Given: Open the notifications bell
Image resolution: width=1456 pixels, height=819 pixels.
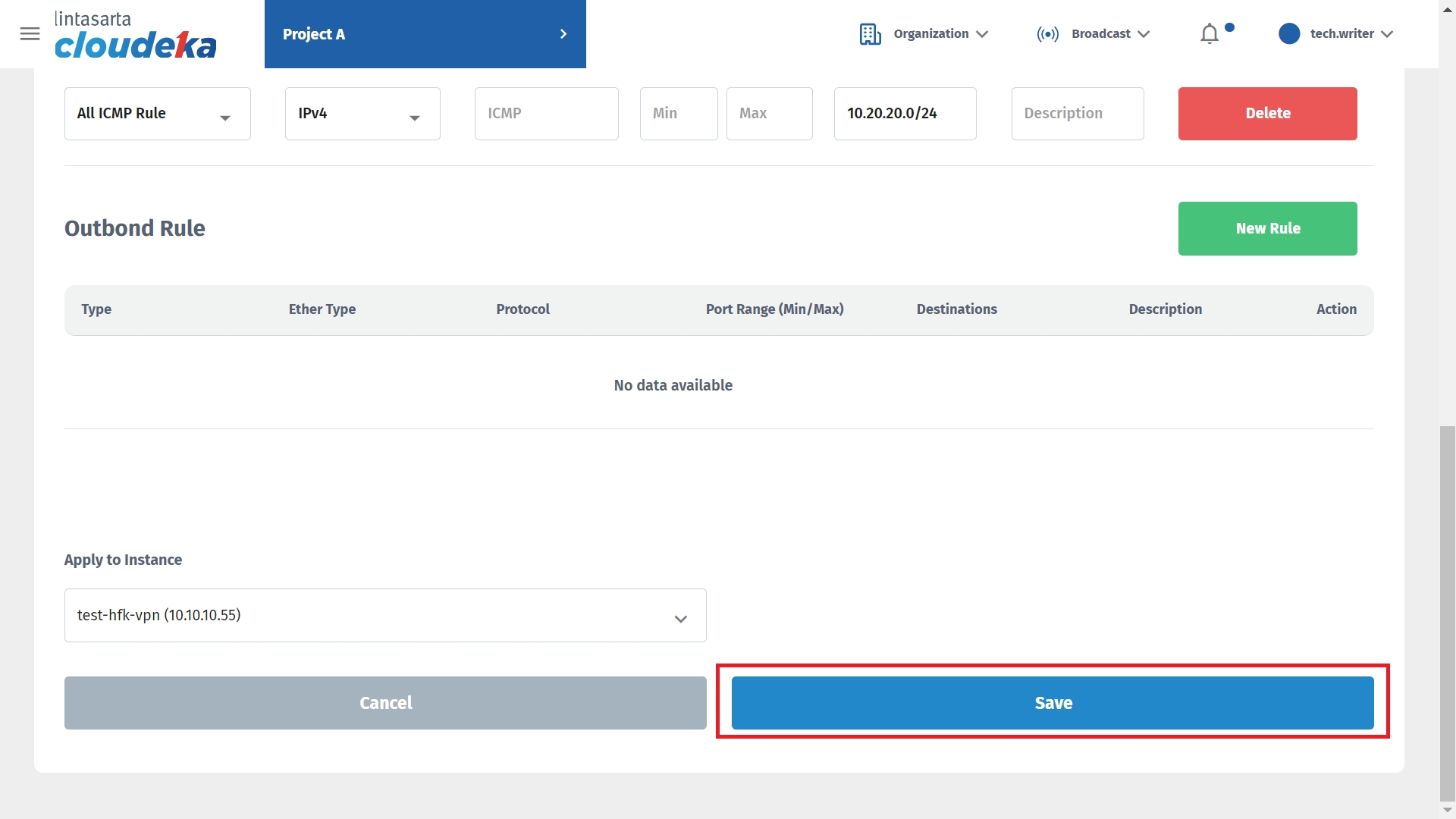Looking at the screenshot, I should (1210, 34).
